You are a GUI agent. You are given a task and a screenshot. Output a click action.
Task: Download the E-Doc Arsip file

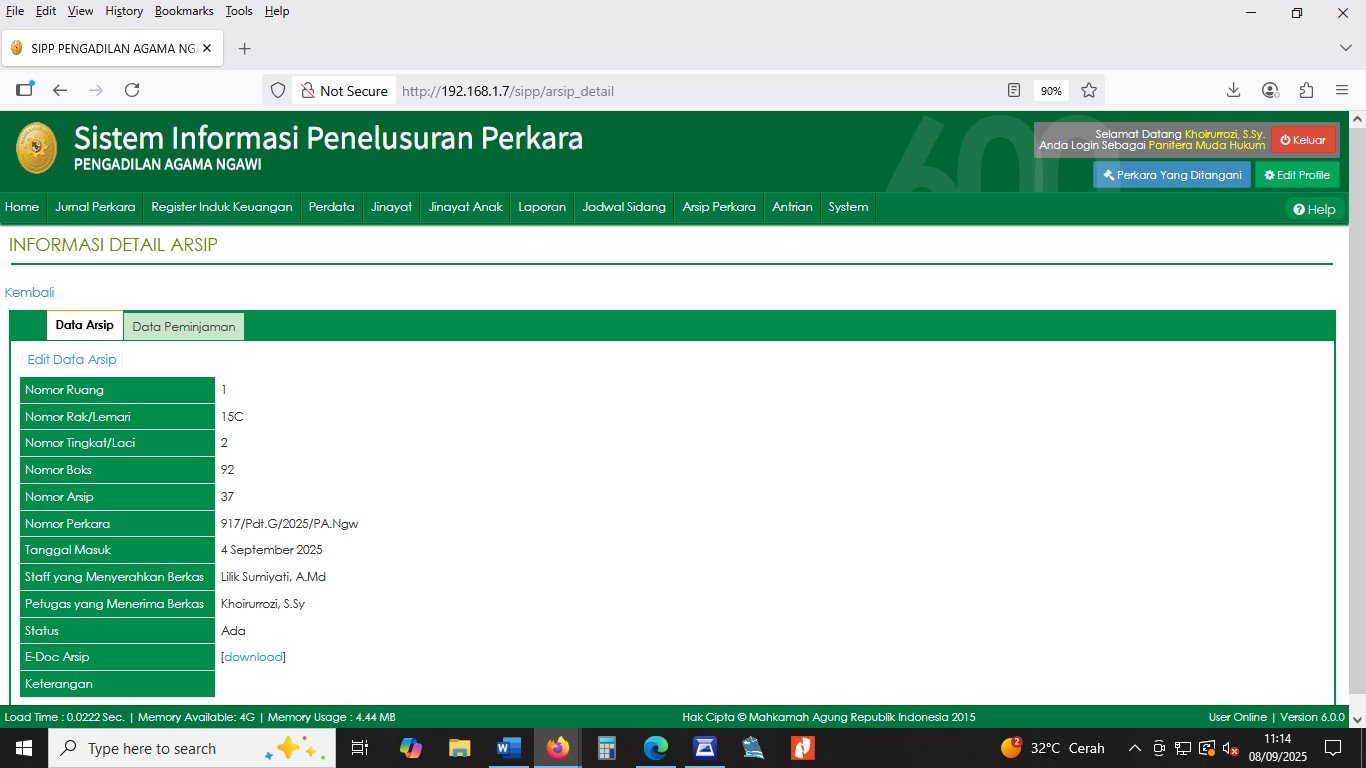point(253,657)
